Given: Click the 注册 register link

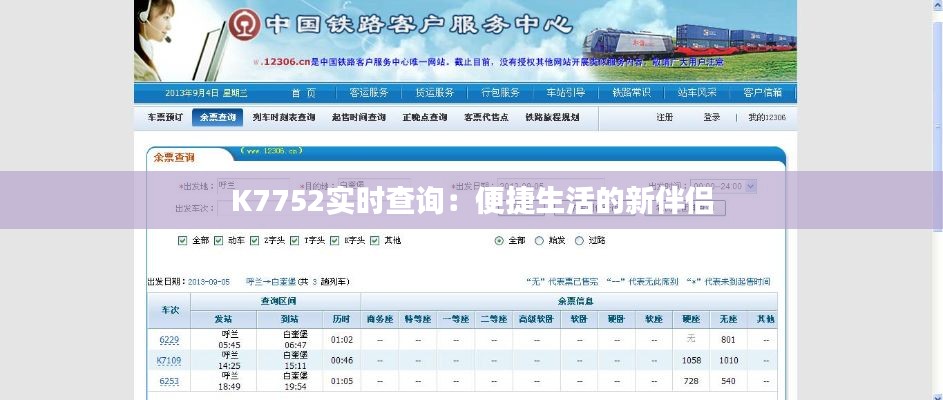Looking at the screenshot, I should 665,118.
